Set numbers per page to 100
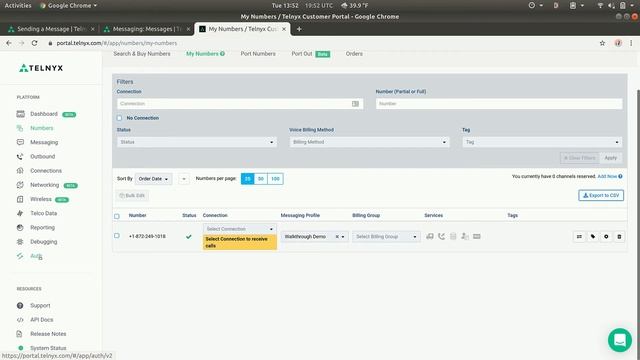This screenshot has width=640, height=360. tap(276, 179)
